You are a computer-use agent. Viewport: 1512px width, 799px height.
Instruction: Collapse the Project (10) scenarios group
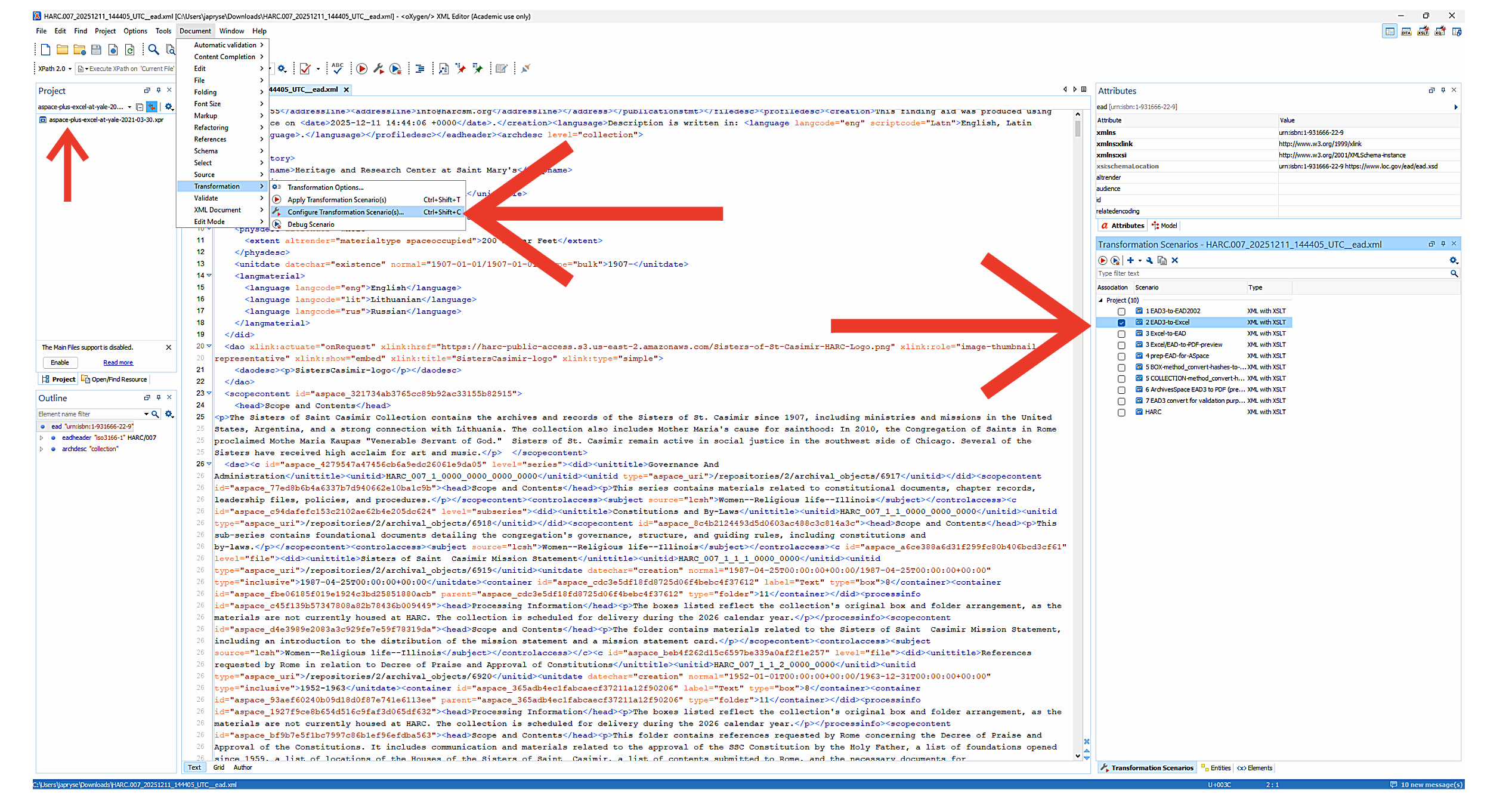point(1101,300)
